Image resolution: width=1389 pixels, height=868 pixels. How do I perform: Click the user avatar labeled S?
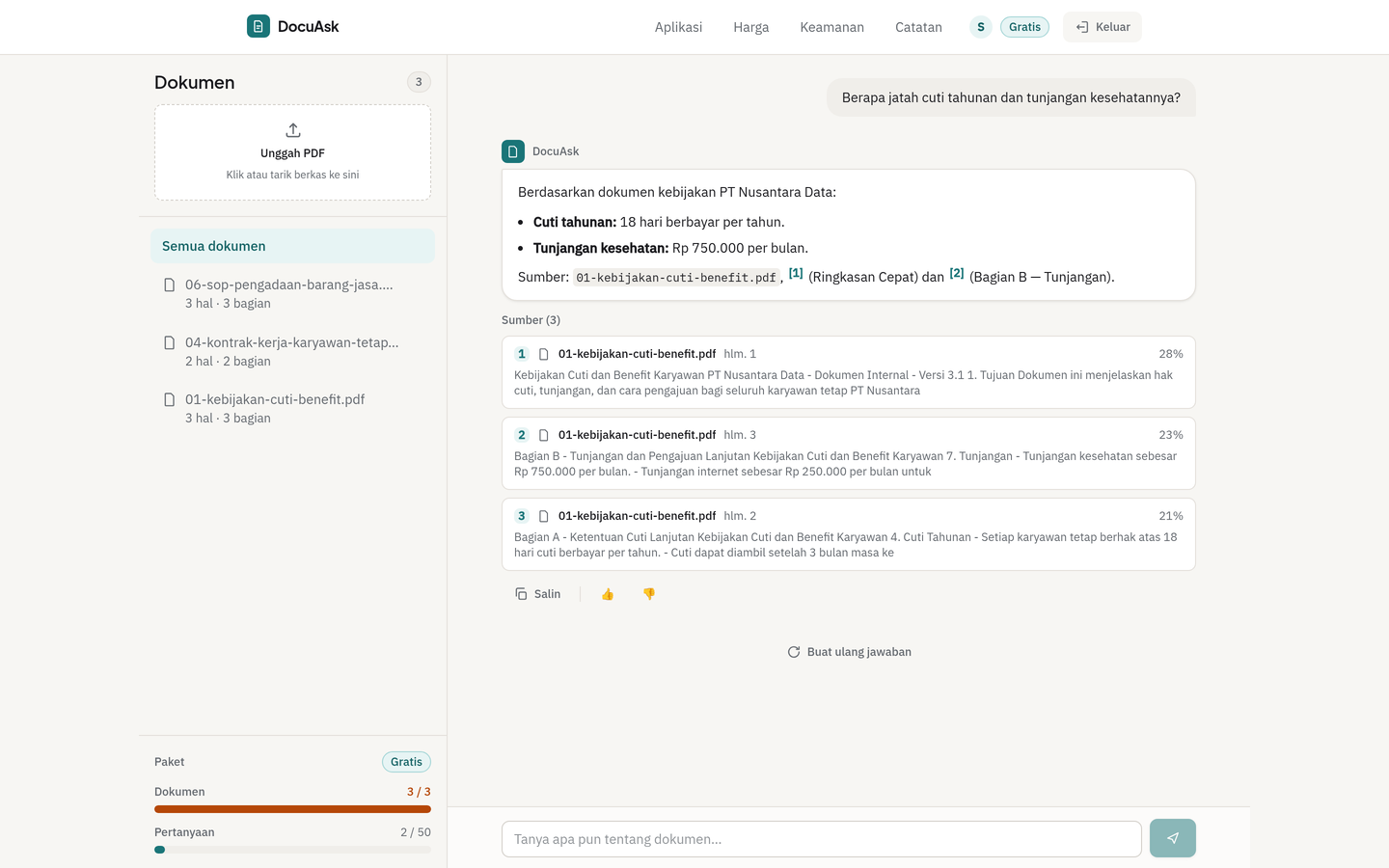tap(981, 27)
